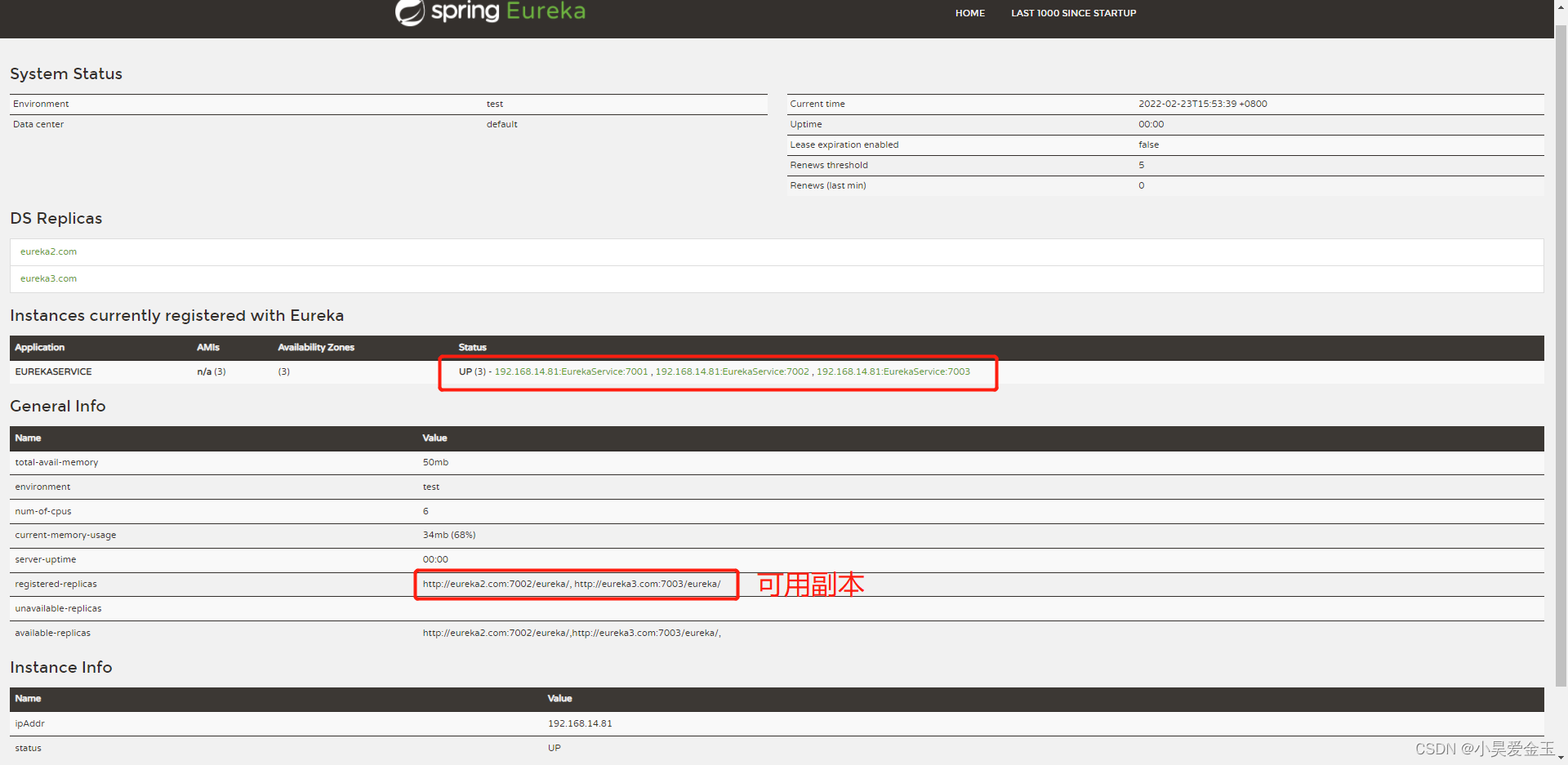The height and width of the screenshot is (765, 1568).
Task: Select the status value UP in Instance Info
Action: 555,748
